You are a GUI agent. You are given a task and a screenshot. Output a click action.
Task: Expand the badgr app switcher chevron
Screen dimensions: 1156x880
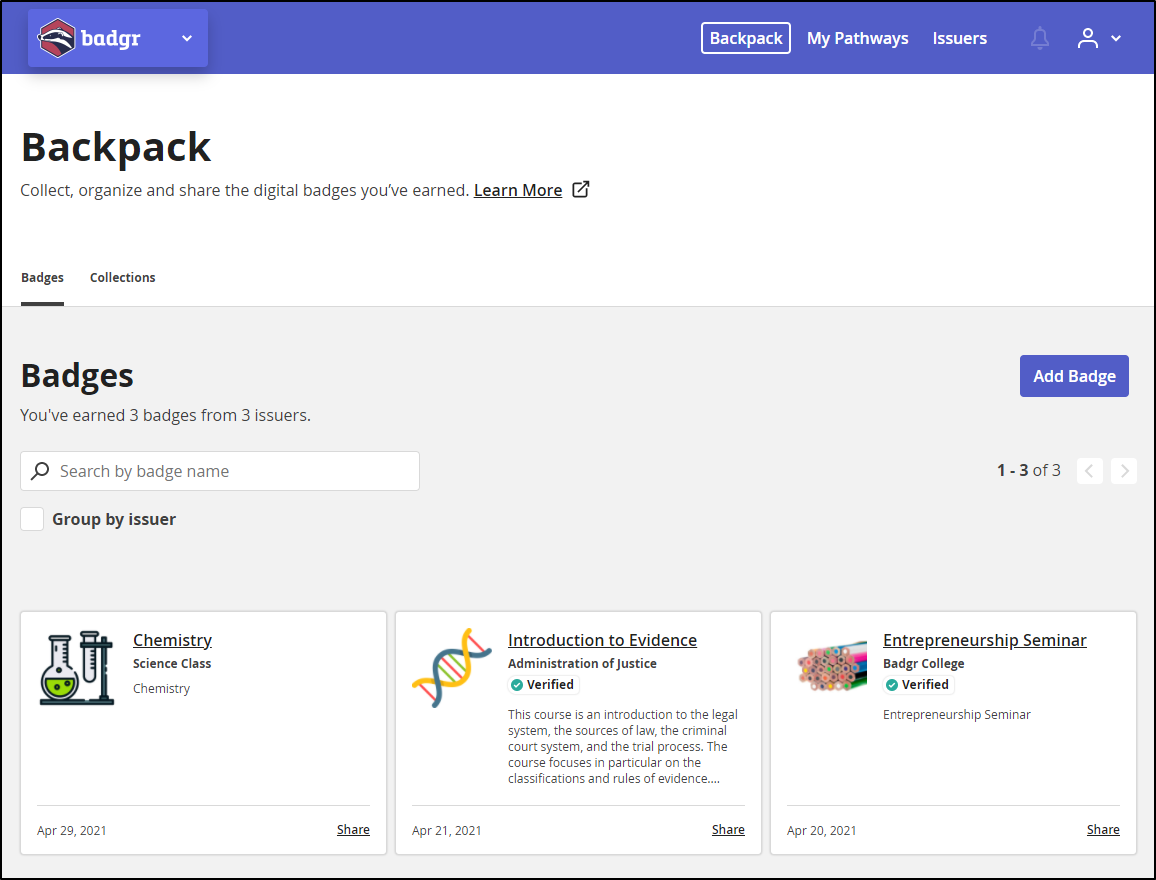[x=187, y=38]
